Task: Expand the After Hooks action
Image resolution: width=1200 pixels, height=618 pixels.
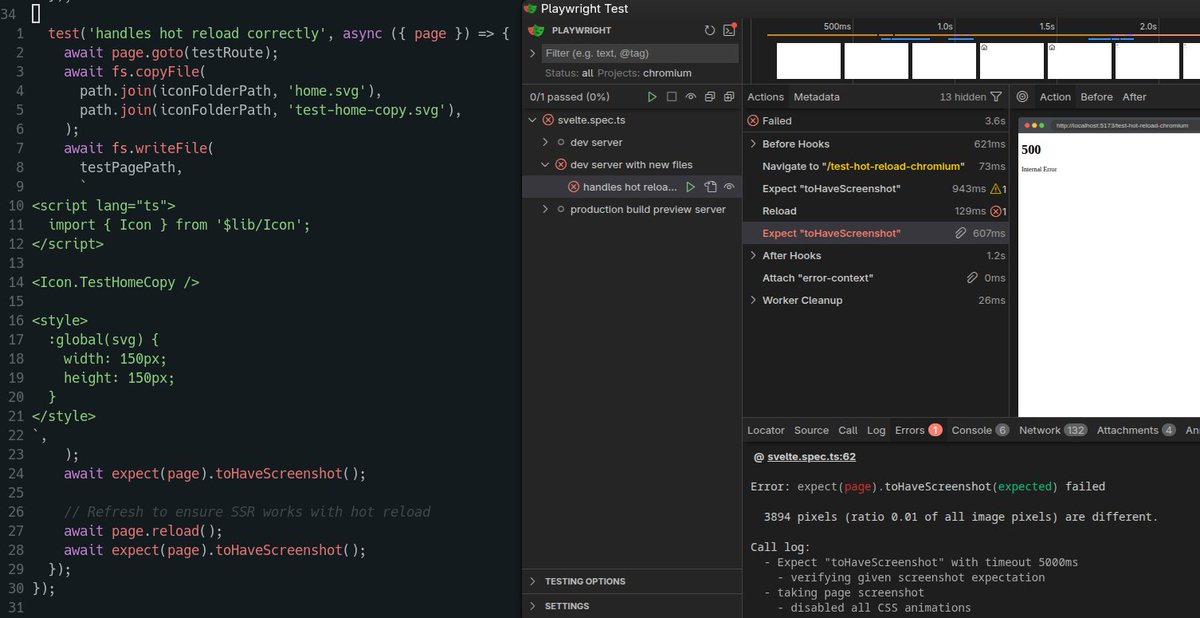Action: pyautogui.click(x=753, y=256)
